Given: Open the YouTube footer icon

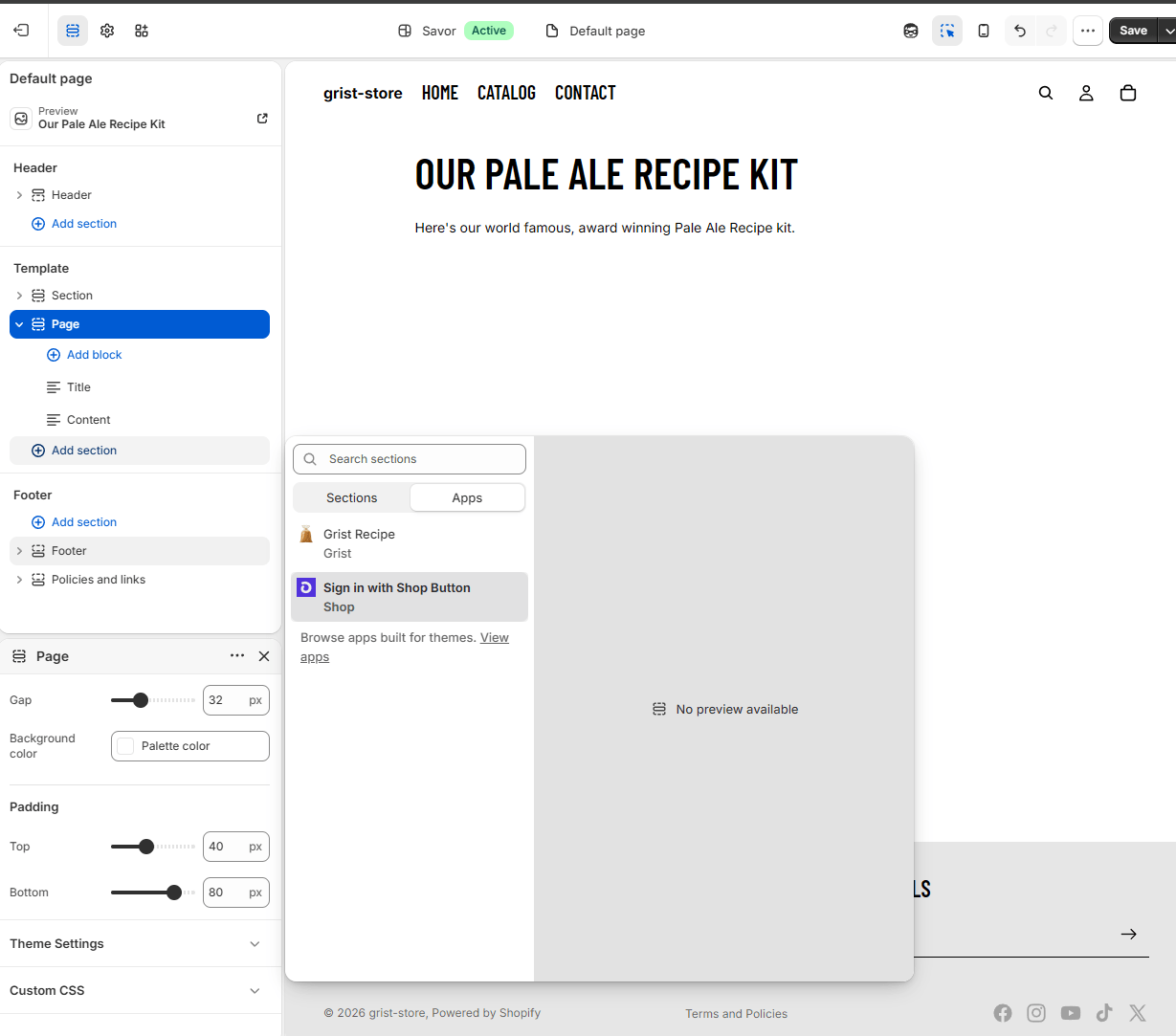Looking at the screenshot, I should [x=1071, y=1013].
